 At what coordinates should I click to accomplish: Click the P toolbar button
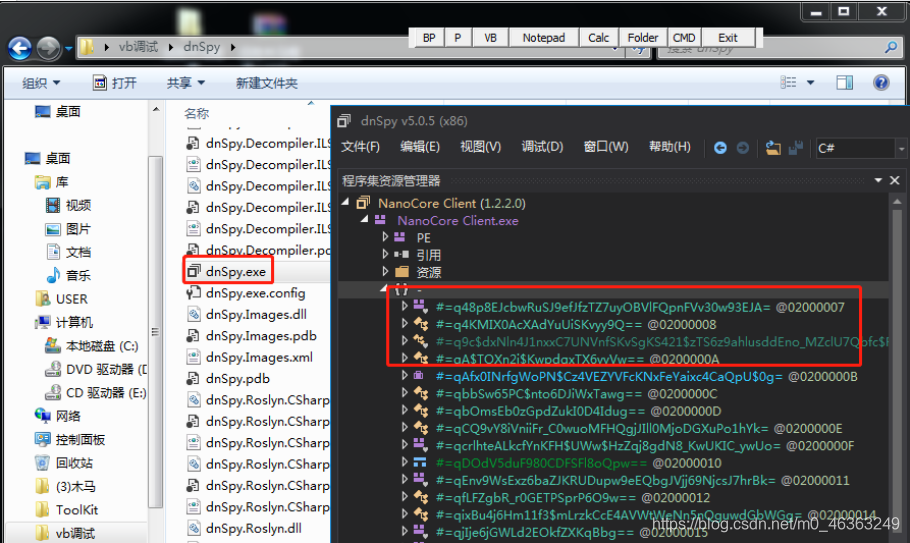[x=458, y=38]
